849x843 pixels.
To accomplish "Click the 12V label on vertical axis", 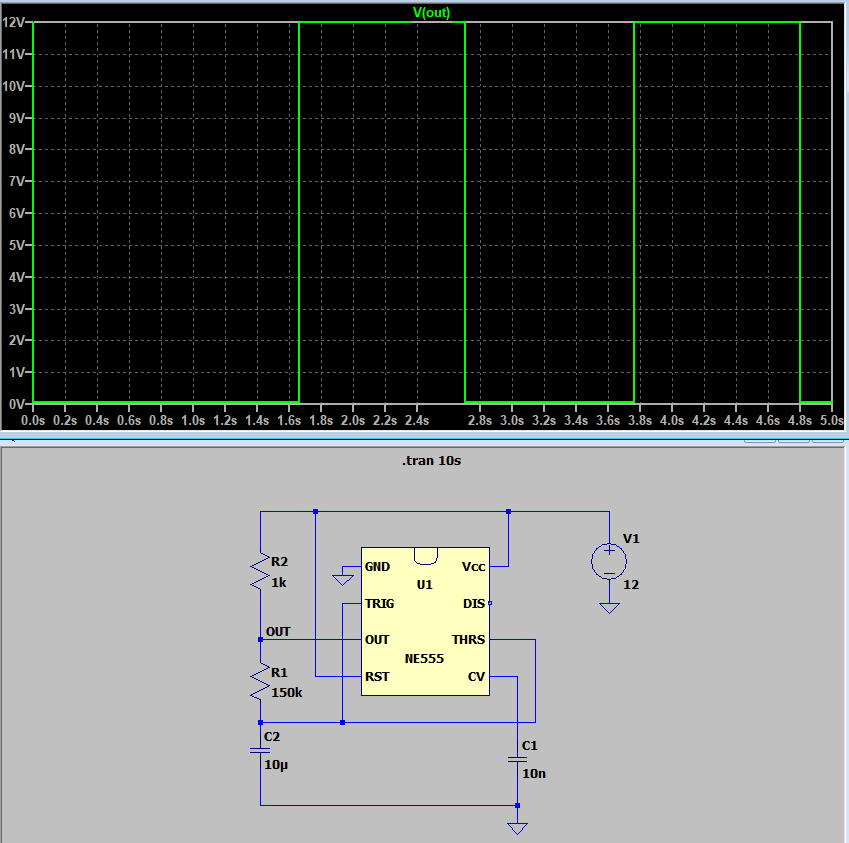I will (x=14, y=23).
